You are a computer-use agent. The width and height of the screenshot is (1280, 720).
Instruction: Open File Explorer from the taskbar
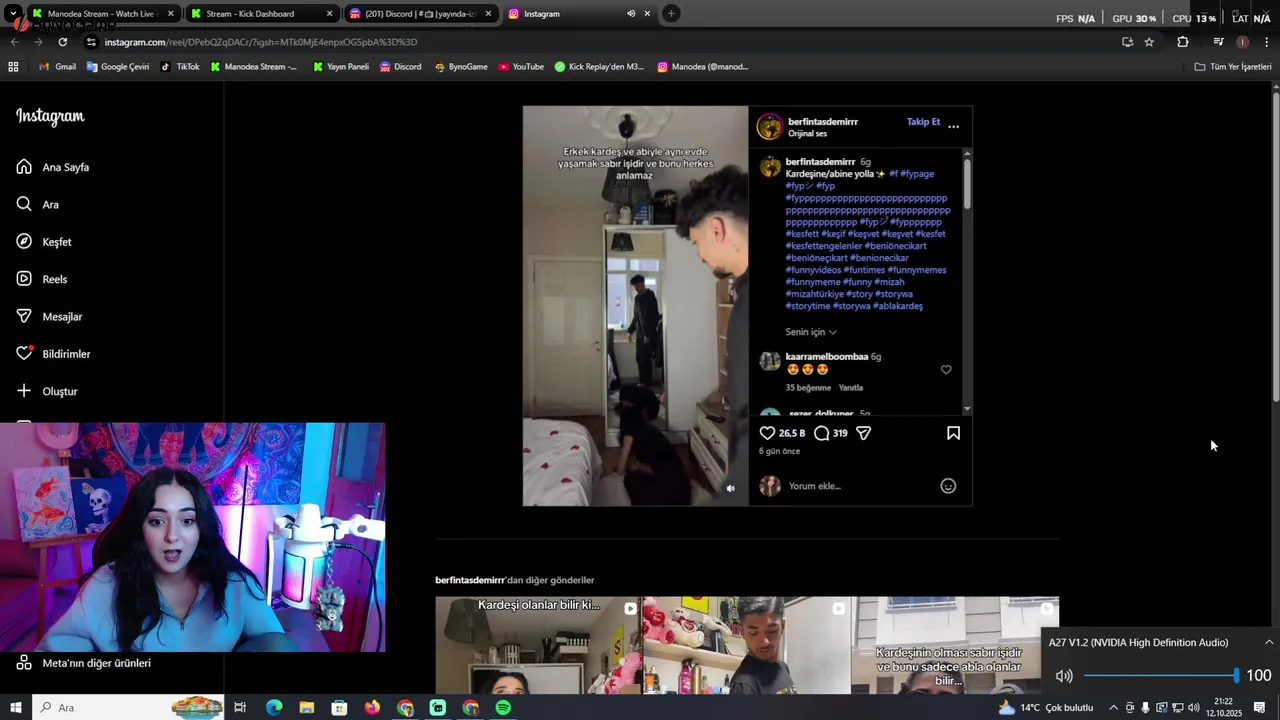click(306, 708)
